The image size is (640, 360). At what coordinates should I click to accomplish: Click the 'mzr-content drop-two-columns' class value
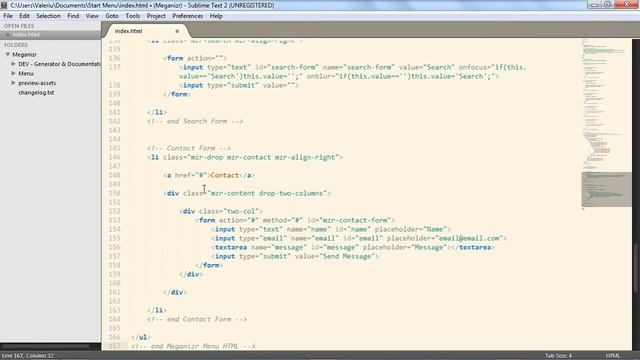point(267,193)
